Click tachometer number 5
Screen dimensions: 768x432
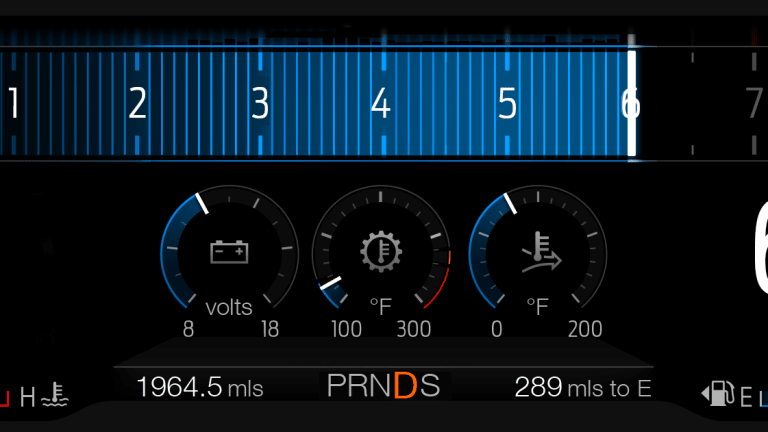coord(507,103)
